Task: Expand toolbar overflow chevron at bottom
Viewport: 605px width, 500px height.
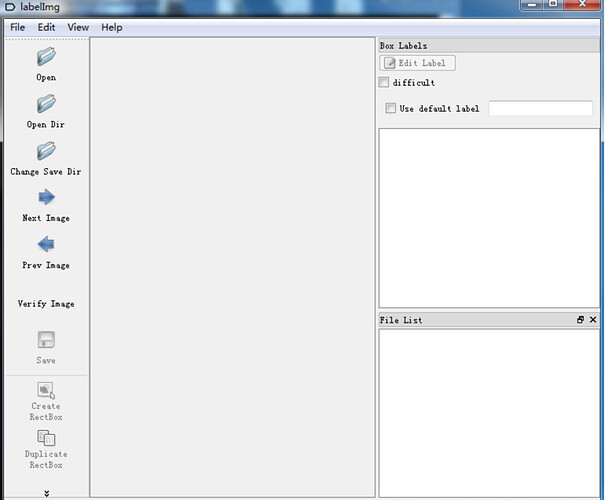Action: (x=46, y=493)
